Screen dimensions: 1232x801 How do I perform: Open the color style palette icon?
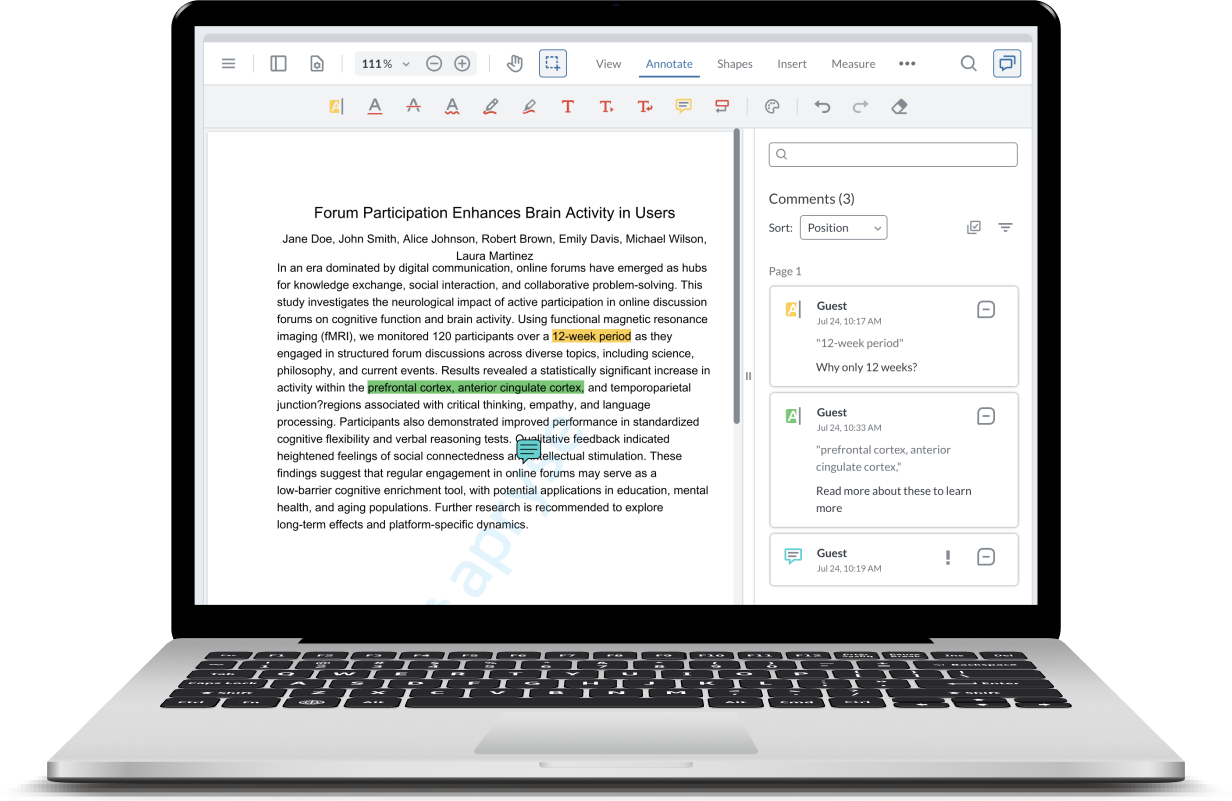[772, 106]
